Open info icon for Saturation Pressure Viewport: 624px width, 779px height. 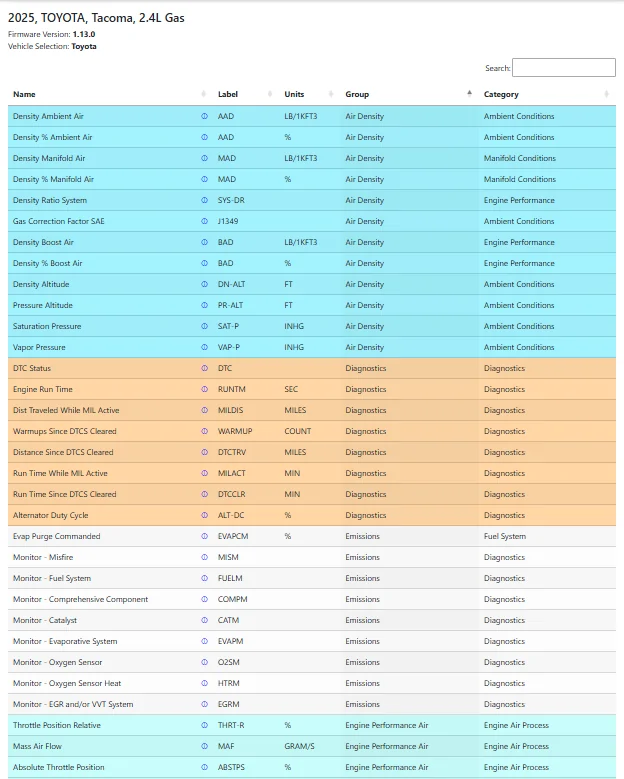[204, 326]
